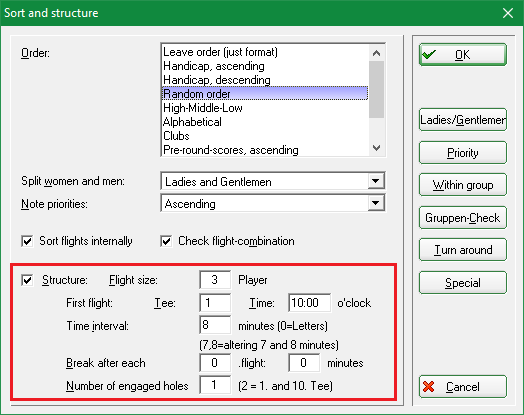Uncheck the Check flight-combination checkbox

pos(166,241)
